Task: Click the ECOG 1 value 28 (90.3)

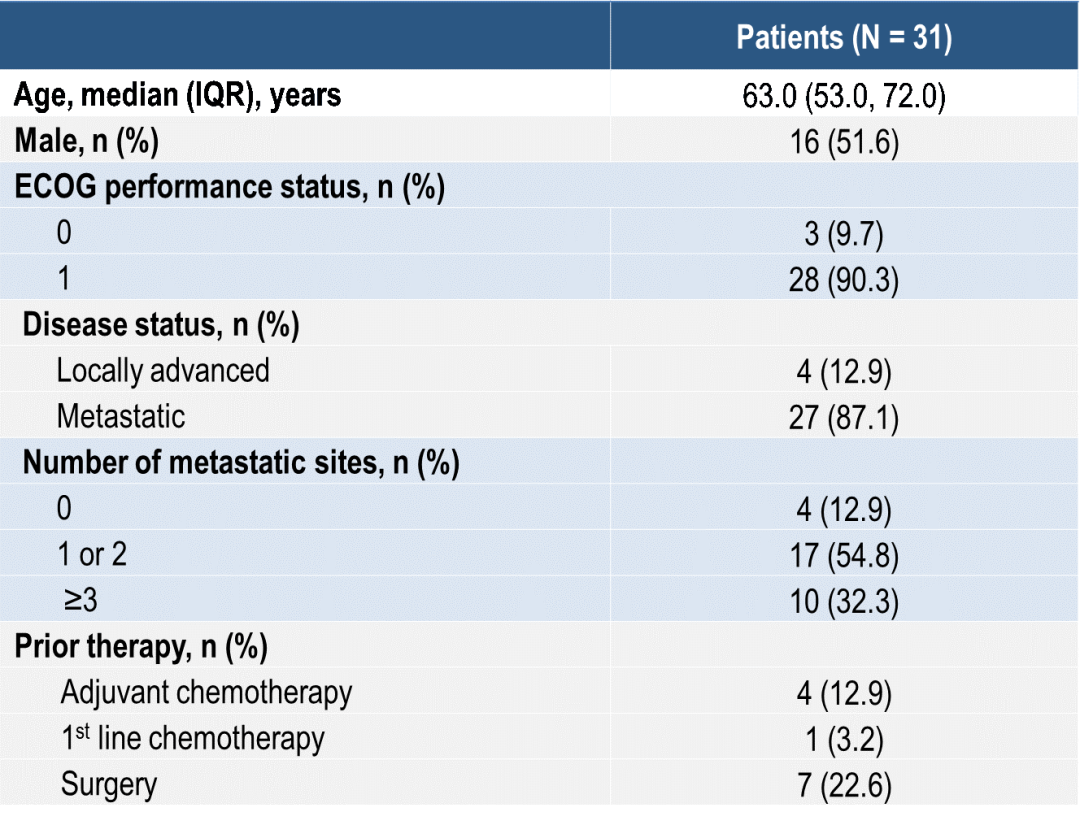Action: (844, 280)
